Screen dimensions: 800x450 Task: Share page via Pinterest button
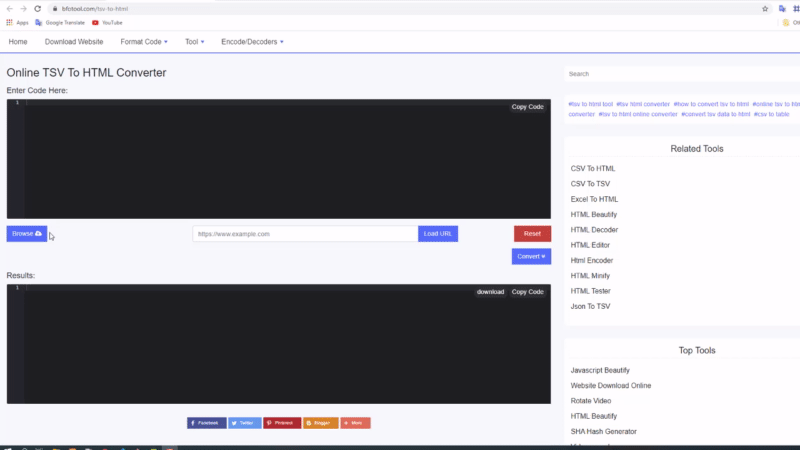click(x=282, y=423)
